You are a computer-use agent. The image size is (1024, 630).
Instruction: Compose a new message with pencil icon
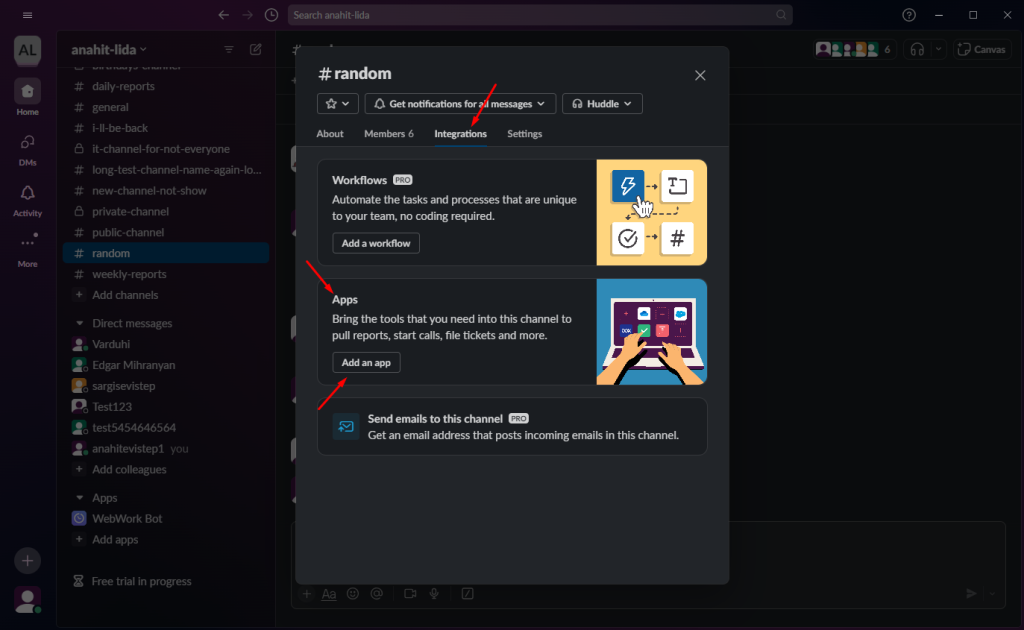pyautogui.click(x=256, y=50)
